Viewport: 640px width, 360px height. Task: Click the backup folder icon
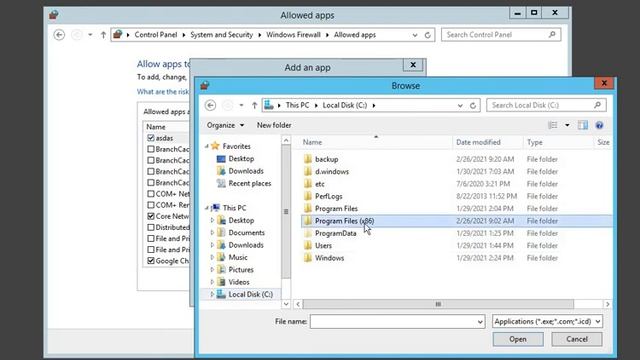[x=308, y=159]
